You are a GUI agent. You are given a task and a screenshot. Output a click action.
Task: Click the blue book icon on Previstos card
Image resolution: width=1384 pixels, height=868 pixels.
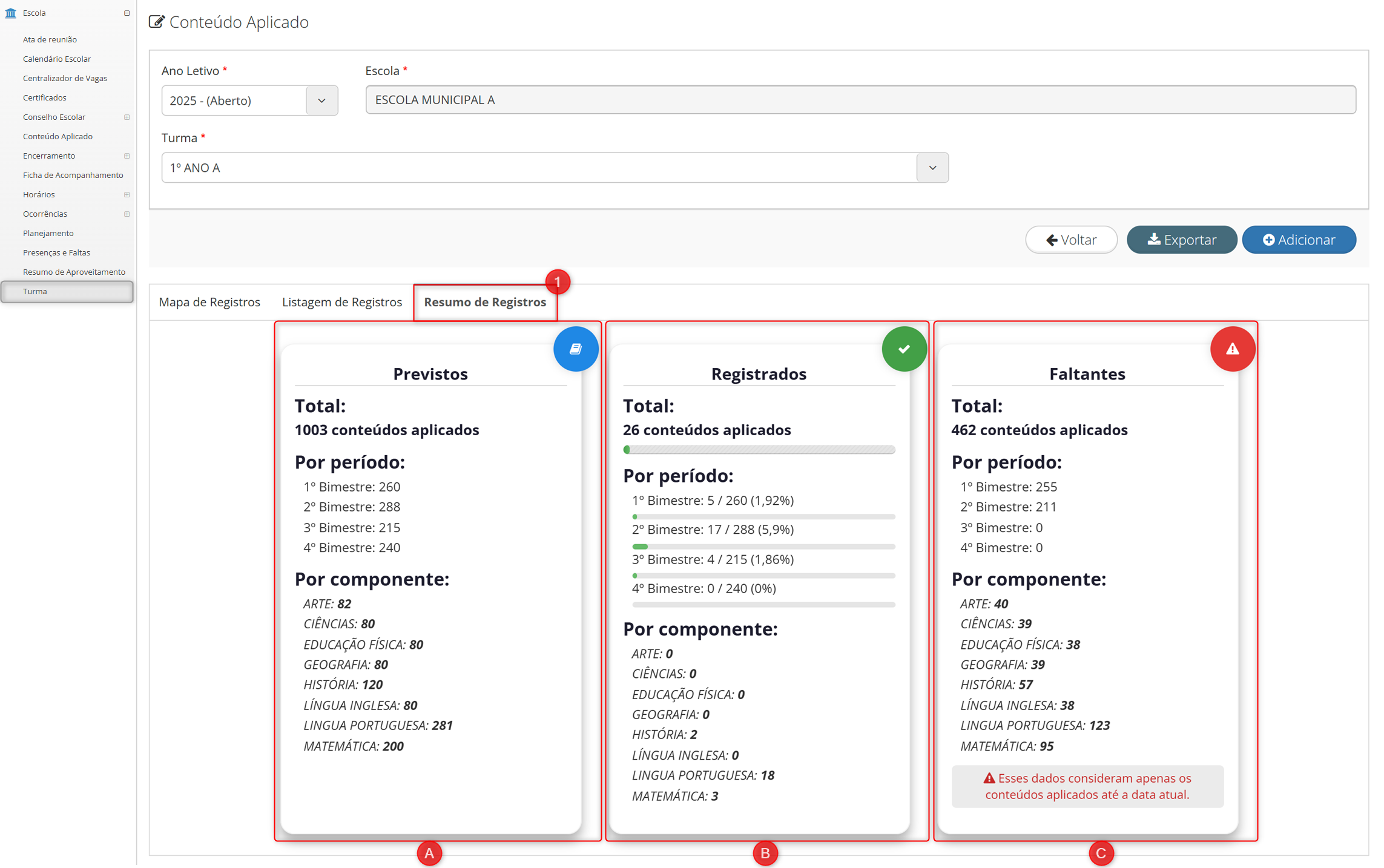[x=576, y=349]
